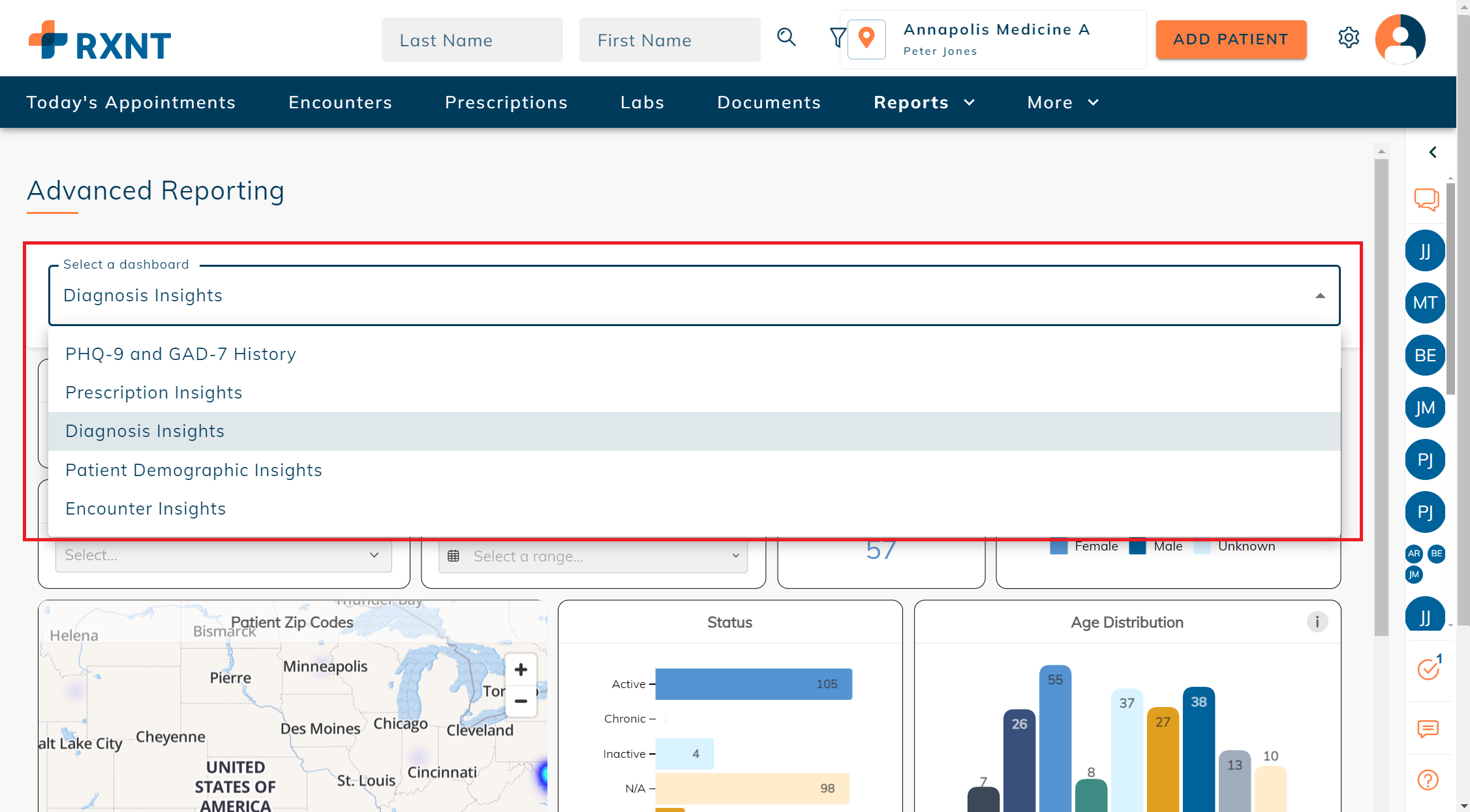Screen dimensions: 1470x812
Task: Toggle the Male legend swatch
Action: tap(1137, 547)
